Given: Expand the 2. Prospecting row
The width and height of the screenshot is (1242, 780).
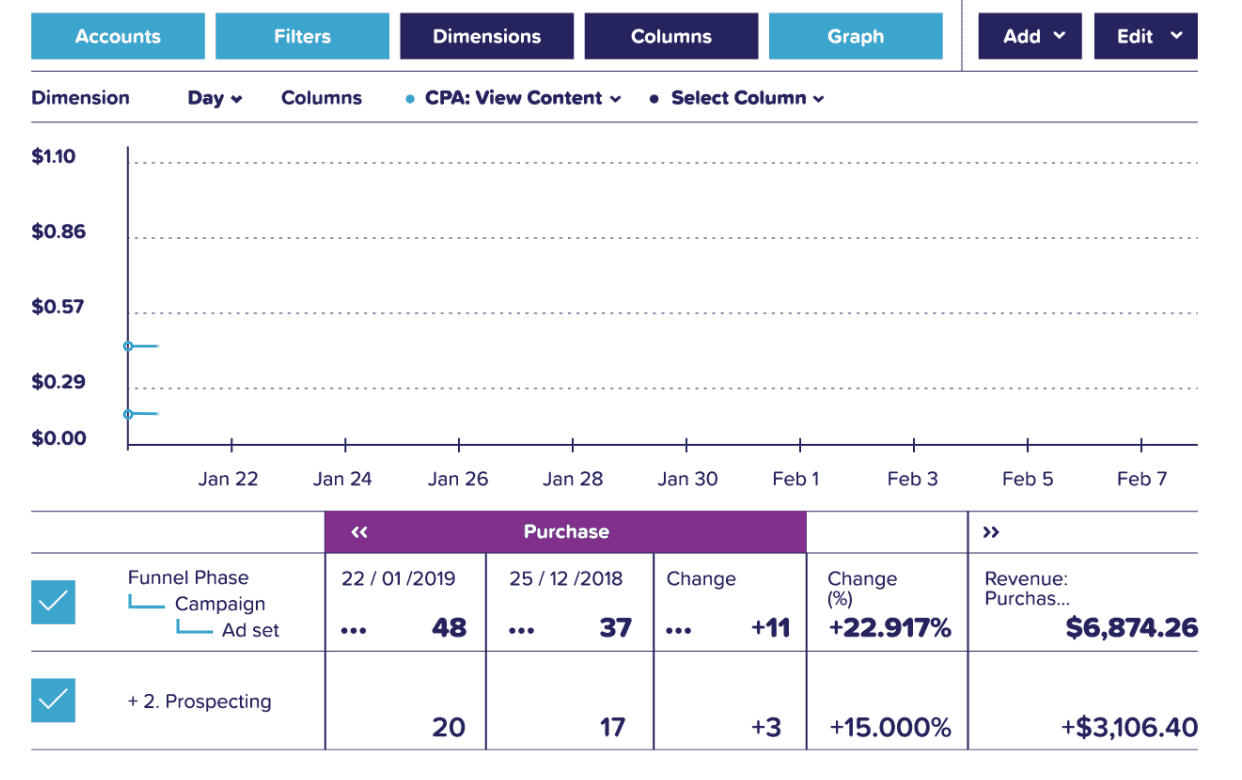Looking at the screenshot, I should point(133,702).
